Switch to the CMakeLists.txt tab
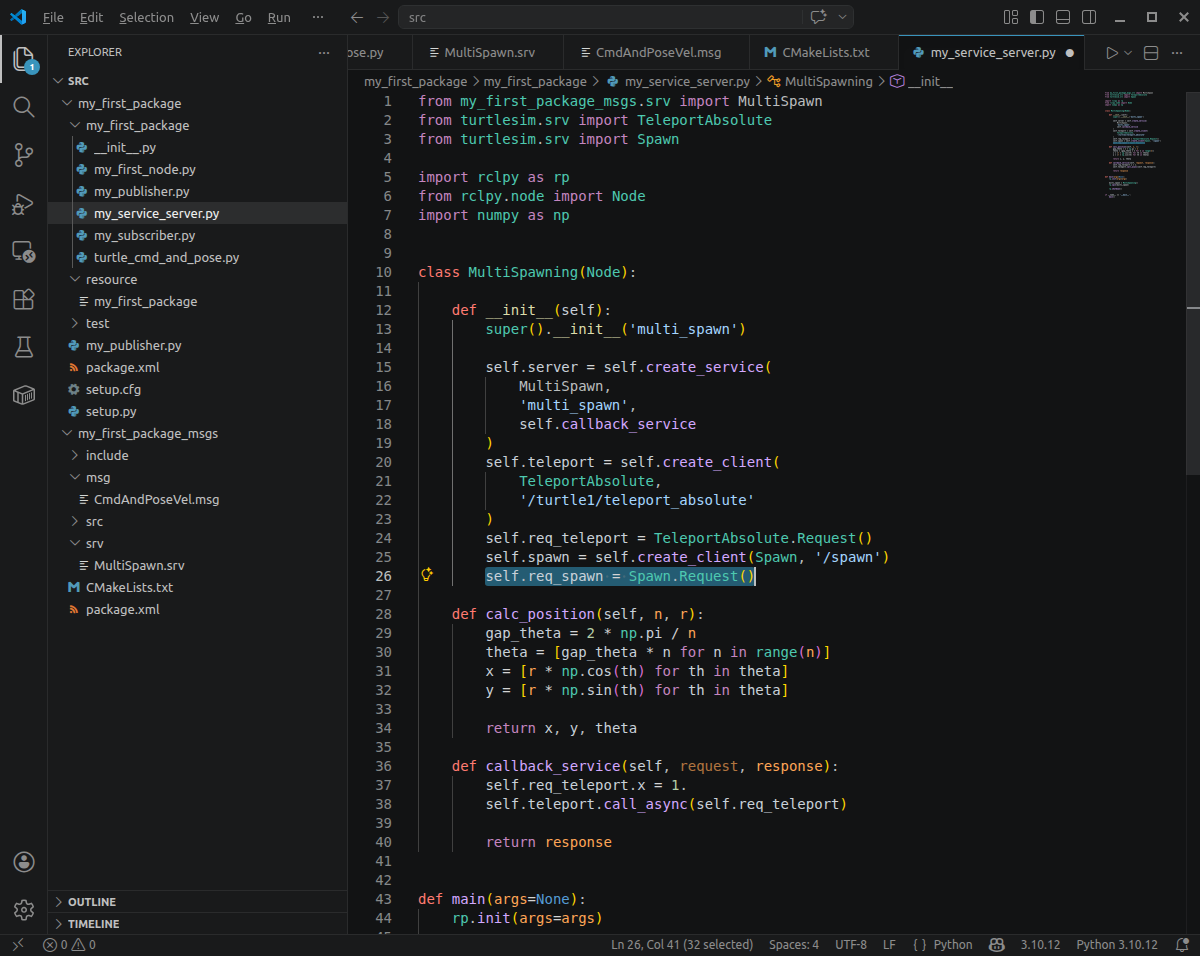 (823, 53)
